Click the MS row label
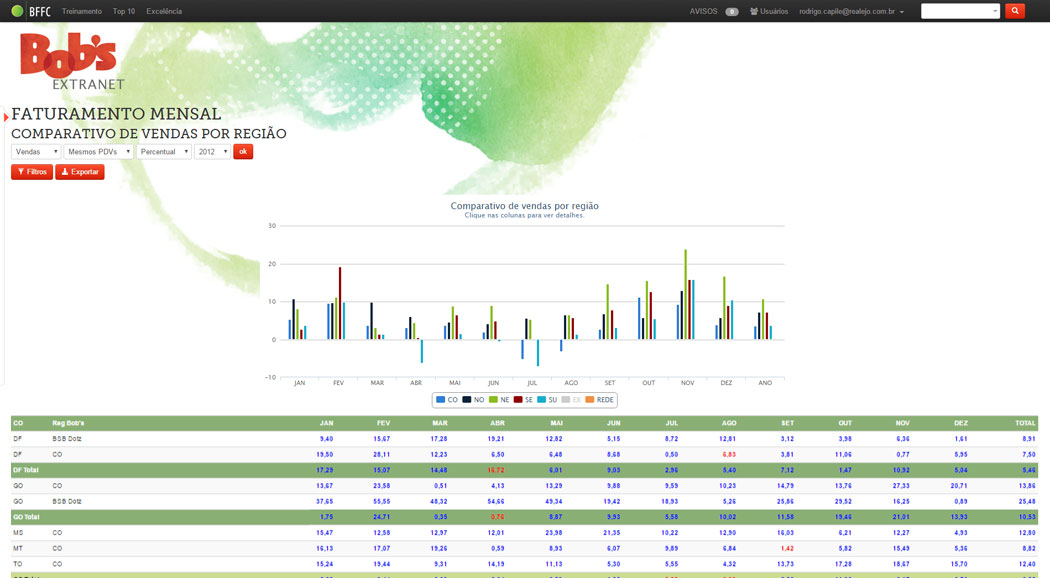 pyautogui.click(x=18, y=533)
